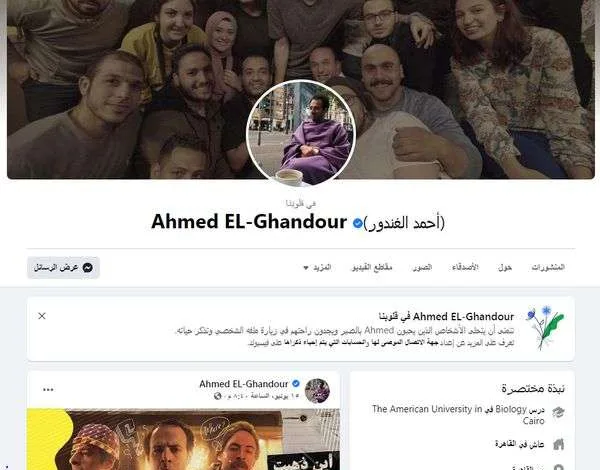Dismiss the memorial notice with the X
Viewport: 600px width, 470px height.
click(x=42, y=316)
